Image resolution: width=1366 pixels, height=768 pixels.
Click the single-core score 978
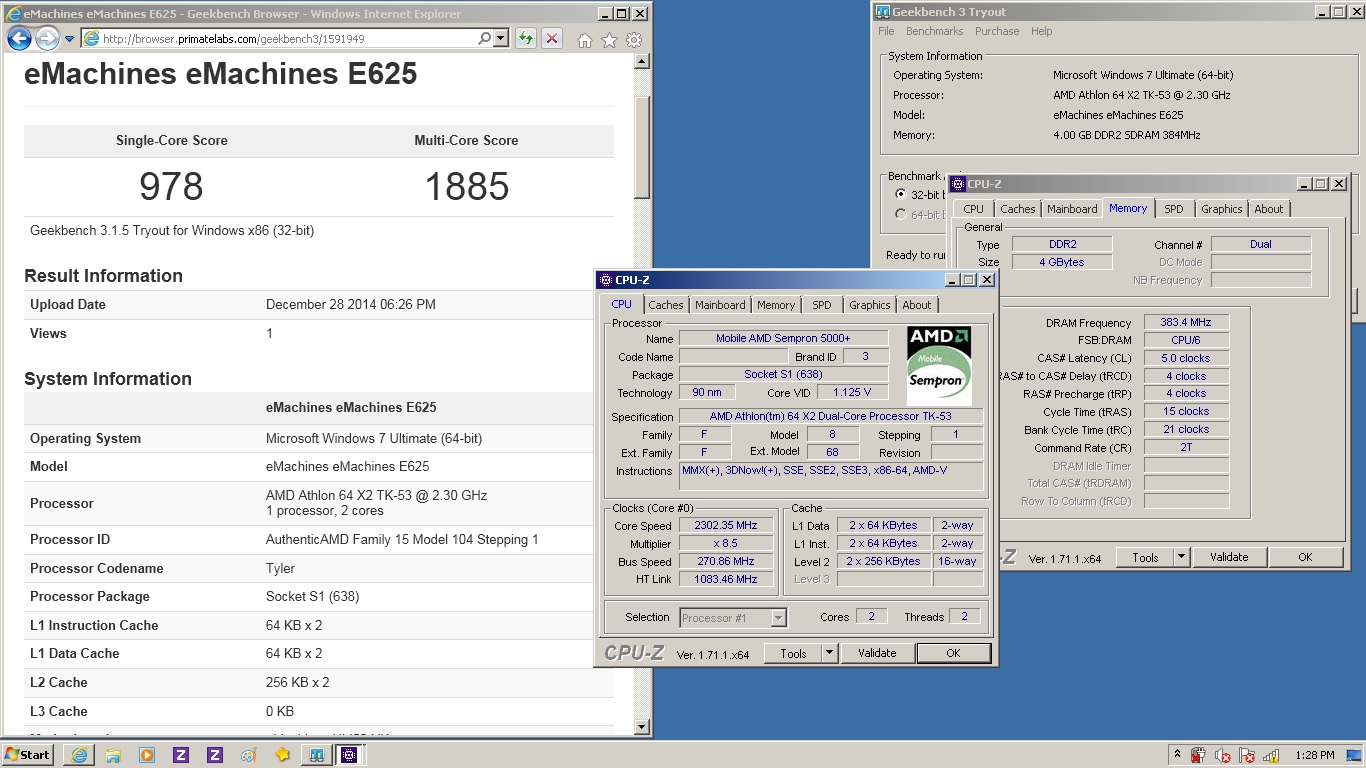point(171,187)
